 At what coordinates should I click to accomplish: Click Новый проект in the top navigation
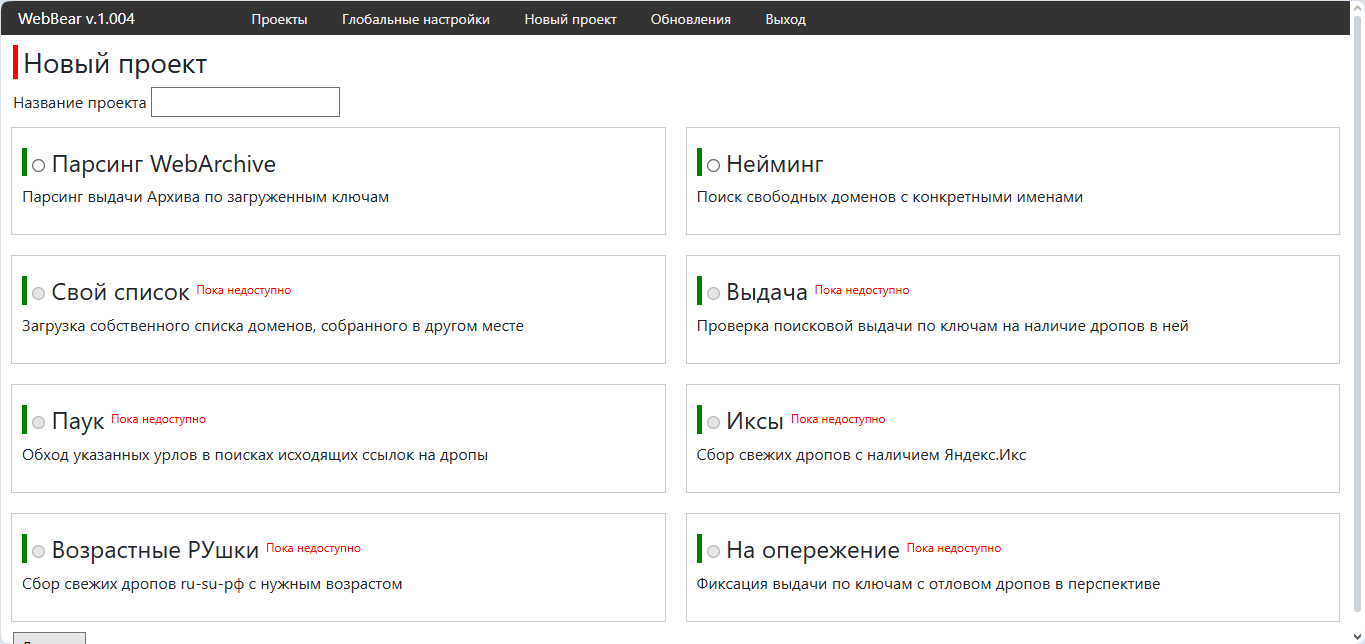pyautogui.click(x=570, y=19)
